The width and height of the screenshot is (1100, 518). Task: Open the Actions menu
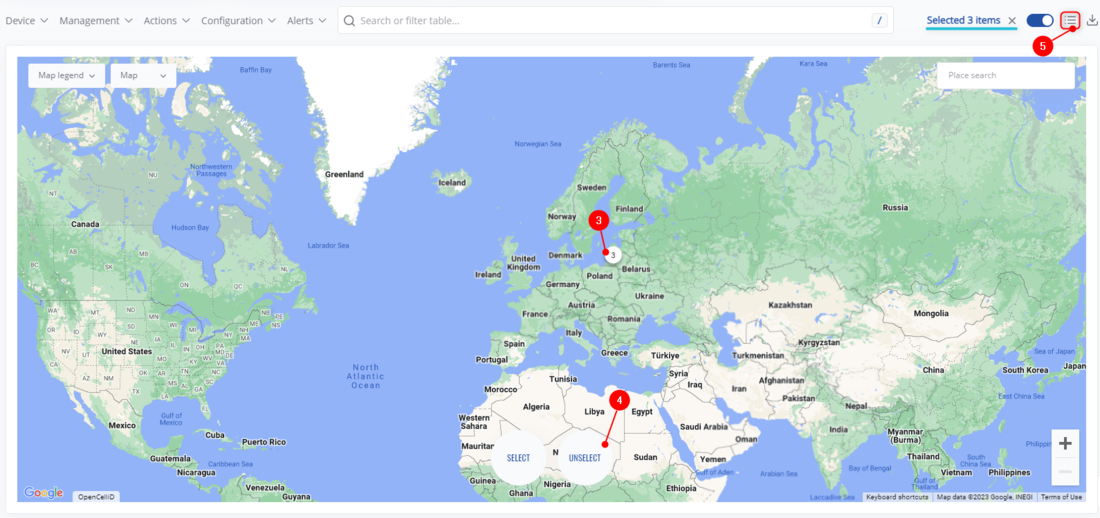(166, 20)
